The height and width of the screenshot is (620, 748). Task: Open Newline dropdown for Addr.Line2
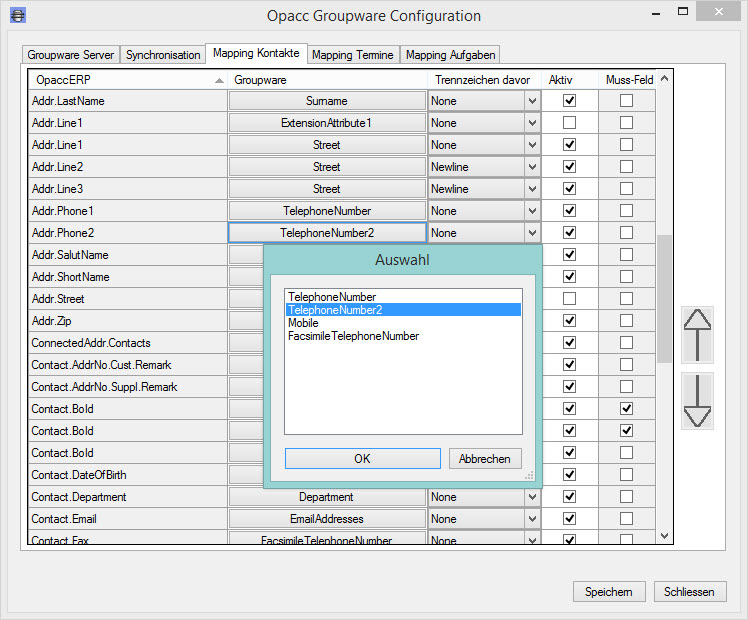(532, 166)
